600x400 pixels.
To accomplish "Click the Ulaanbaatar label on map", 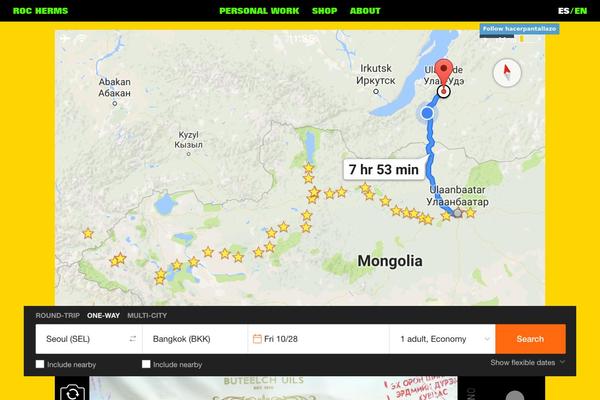I will click(x=457, y=196).
